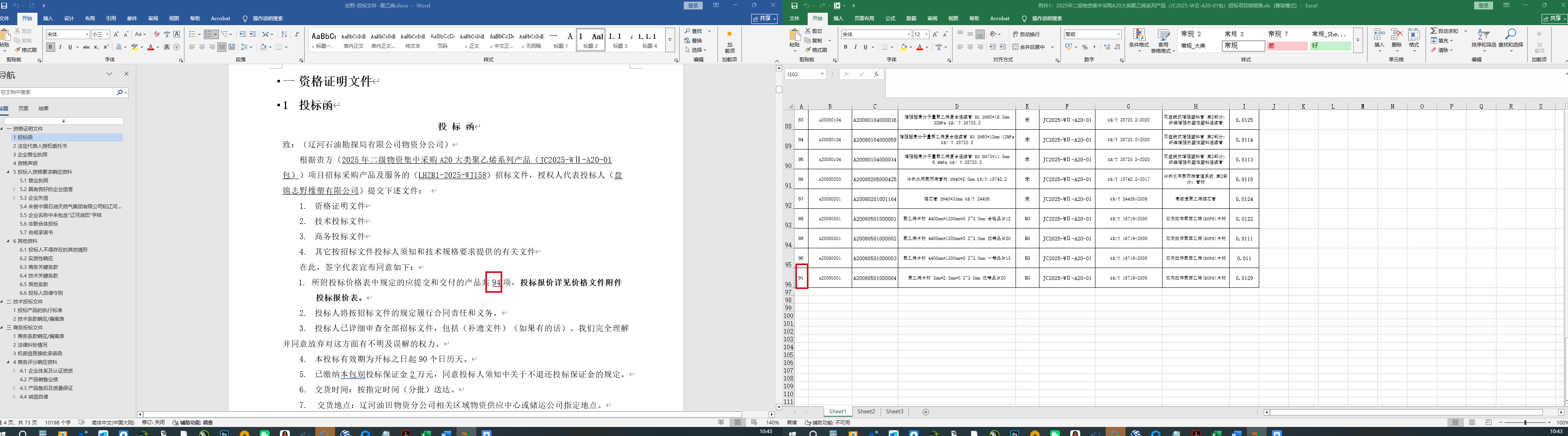Screen dimensions: 1568x436
Task: Apply Word yellow text highlight color
Action: click(x=135, y=47)
